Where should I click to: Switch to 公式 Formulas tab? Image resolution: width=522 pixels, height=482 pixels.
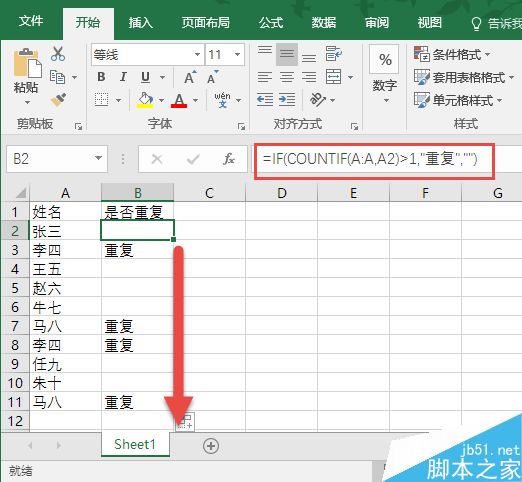271,23
